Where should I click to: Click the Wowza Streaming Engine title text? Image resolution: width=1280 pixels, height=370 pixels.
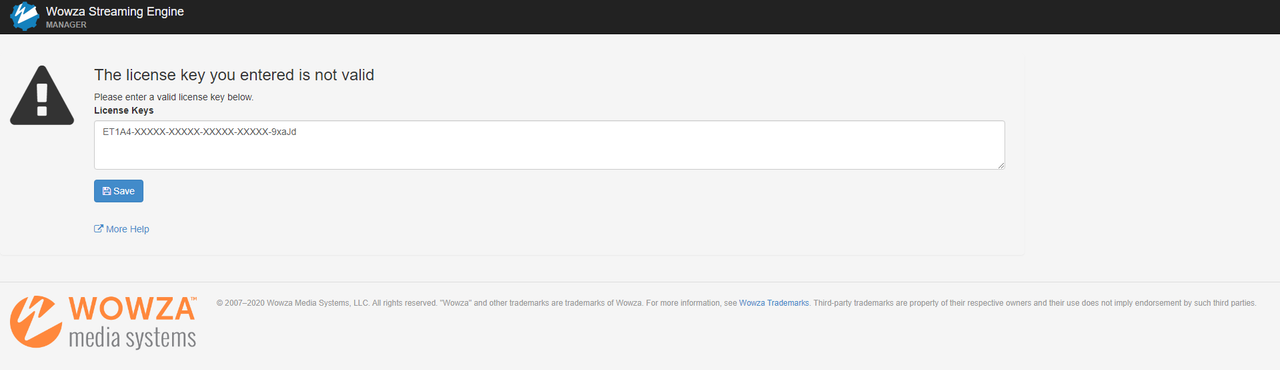click(115, 11)
